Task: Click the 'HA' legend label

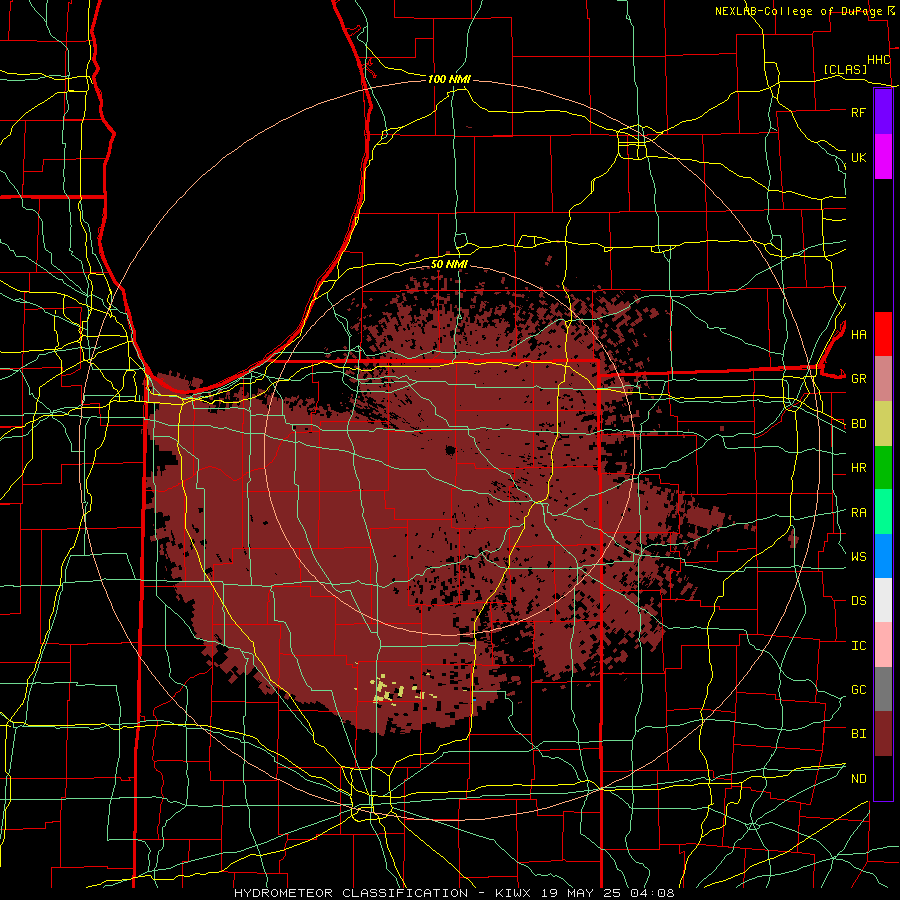Action: point(858,335)
